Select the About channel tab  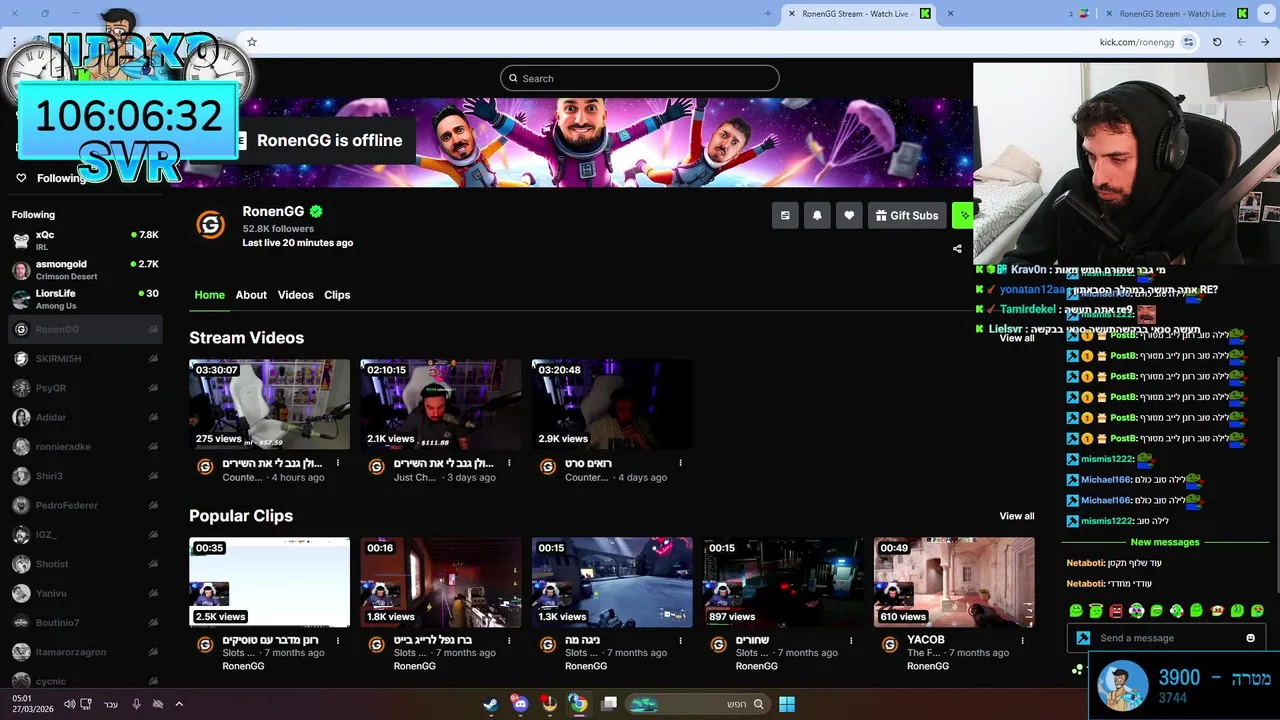[x=251, y=295]
